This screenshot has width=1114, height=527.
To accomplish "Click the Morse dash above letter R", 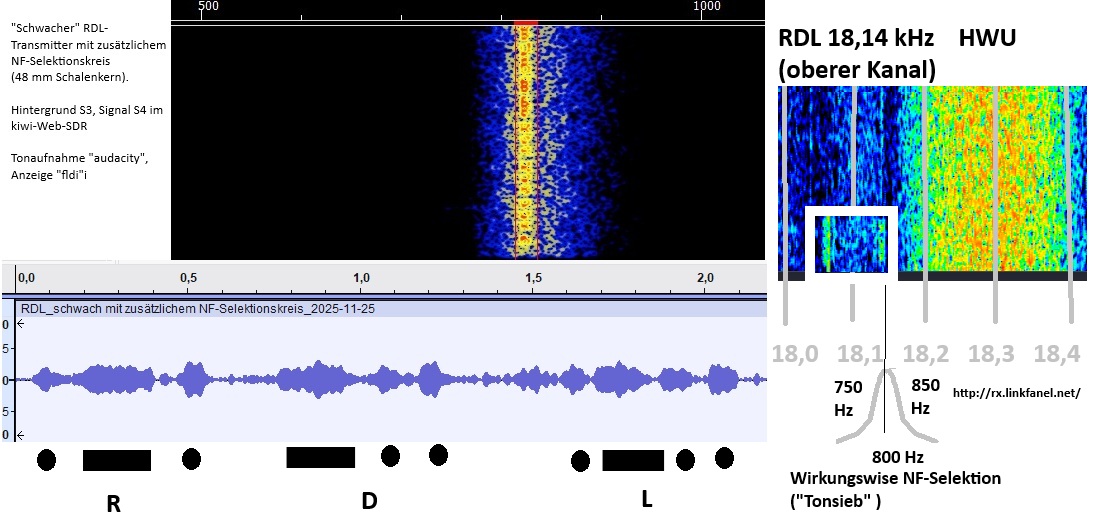I will pos(116,460).
